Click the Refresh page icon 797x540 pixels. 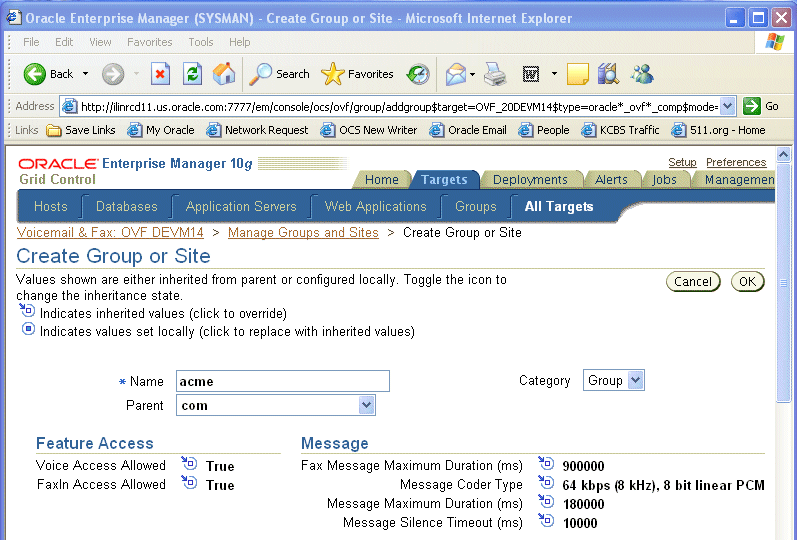[x=192, y=74]
